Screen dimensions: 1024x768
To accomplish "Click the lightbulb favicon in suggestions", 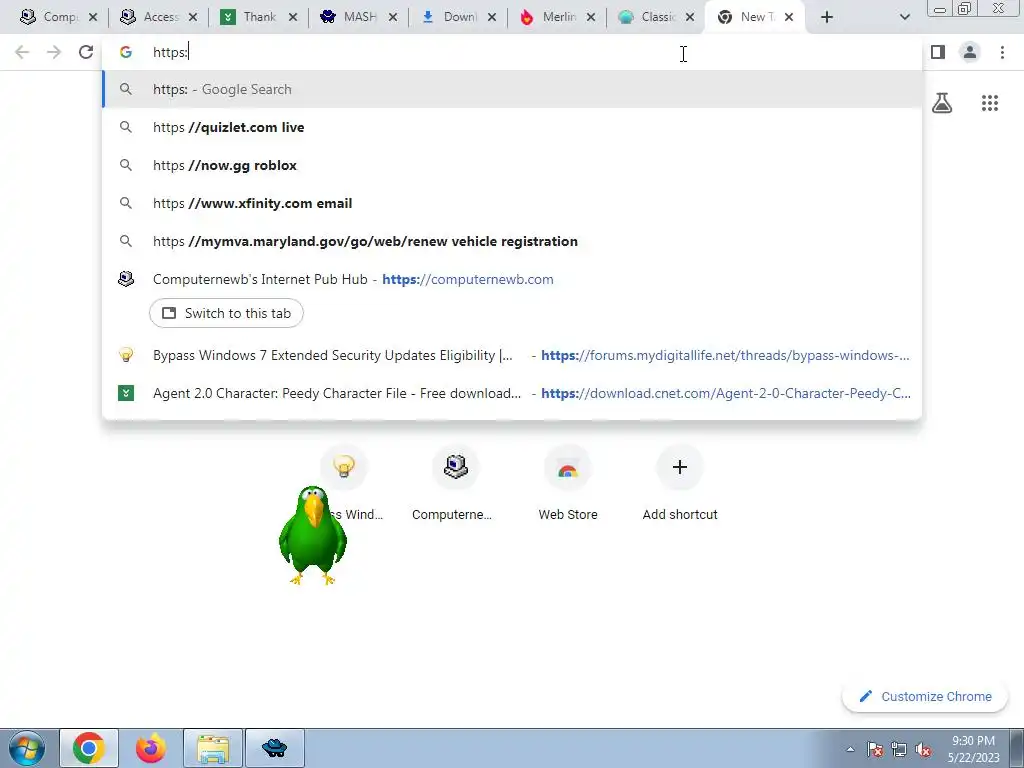I will [126, 355].
